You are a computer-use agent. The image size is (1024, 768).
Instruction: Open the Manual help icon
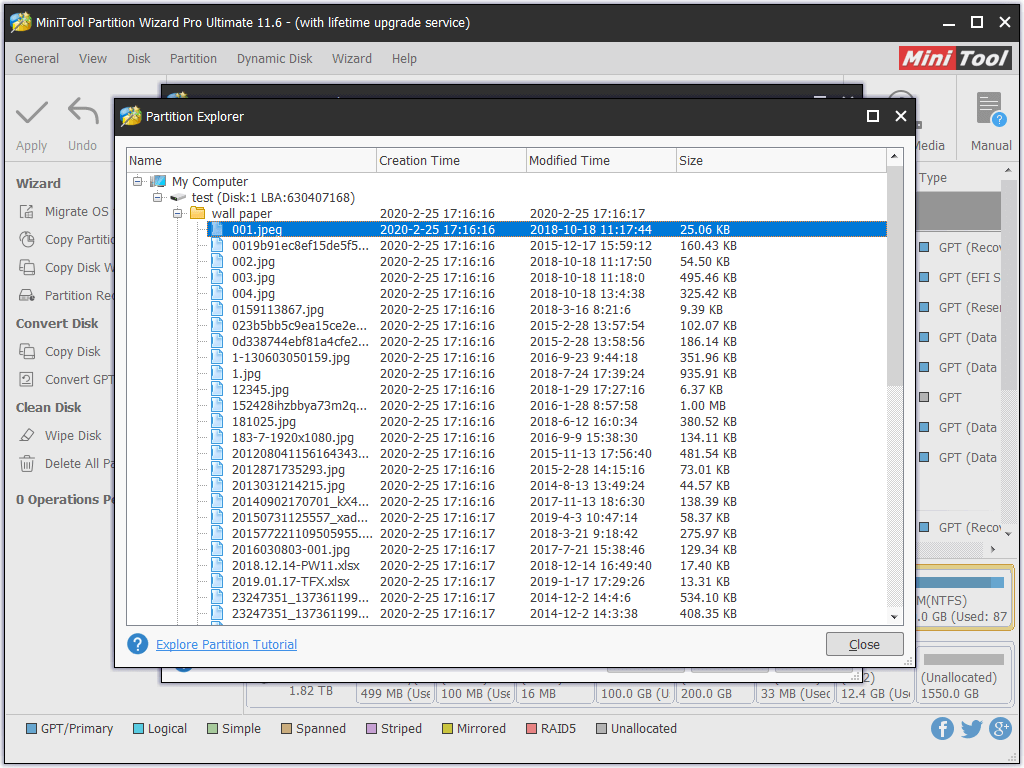(x=990, y=109)
